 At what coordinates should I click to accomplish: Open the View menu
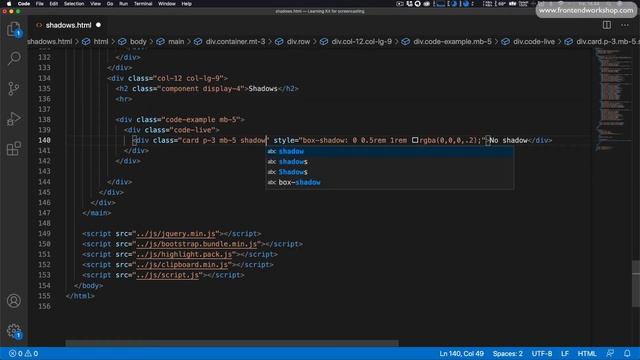click(96, 4)
